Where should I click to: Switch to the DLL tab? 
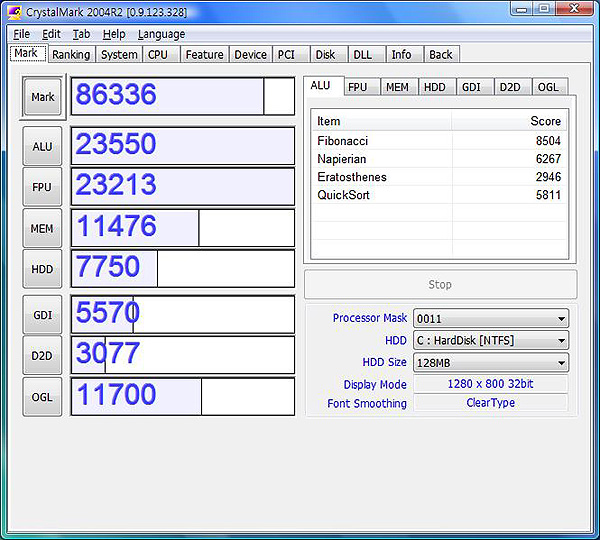click(x=366, y=54)
